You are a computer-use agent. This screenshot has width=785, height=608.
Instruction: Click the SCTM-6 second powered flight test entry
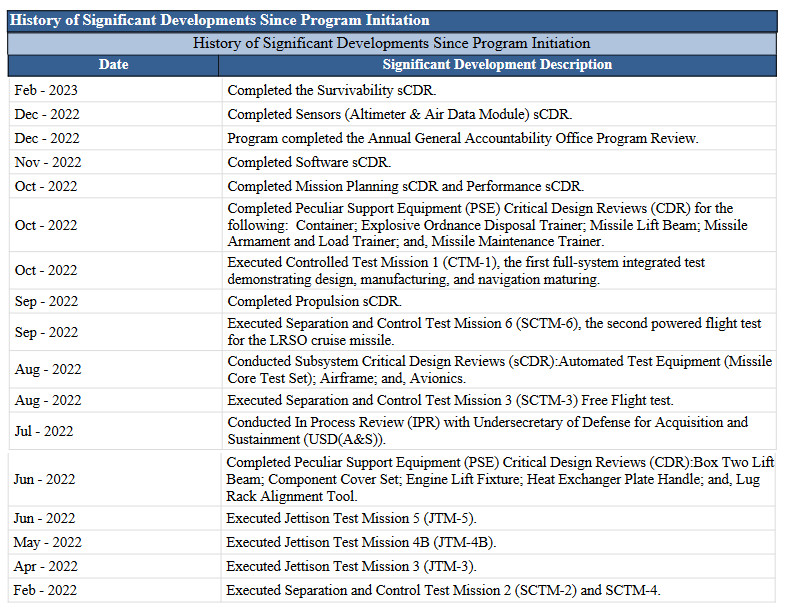pos(494,332)
